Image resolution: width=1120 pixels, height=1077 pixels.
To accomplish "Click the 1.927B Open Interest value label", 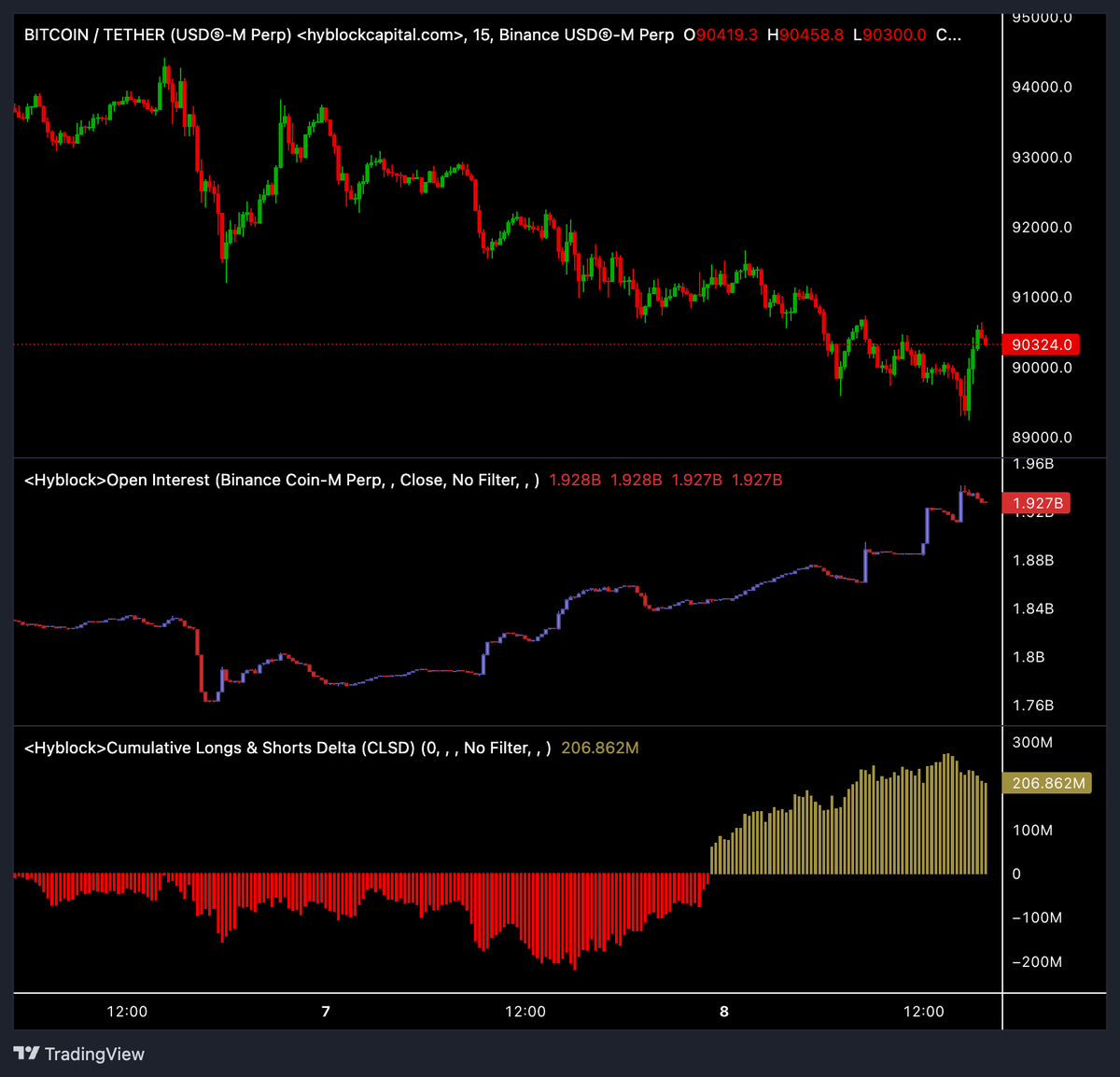I will click(1037, 502).
